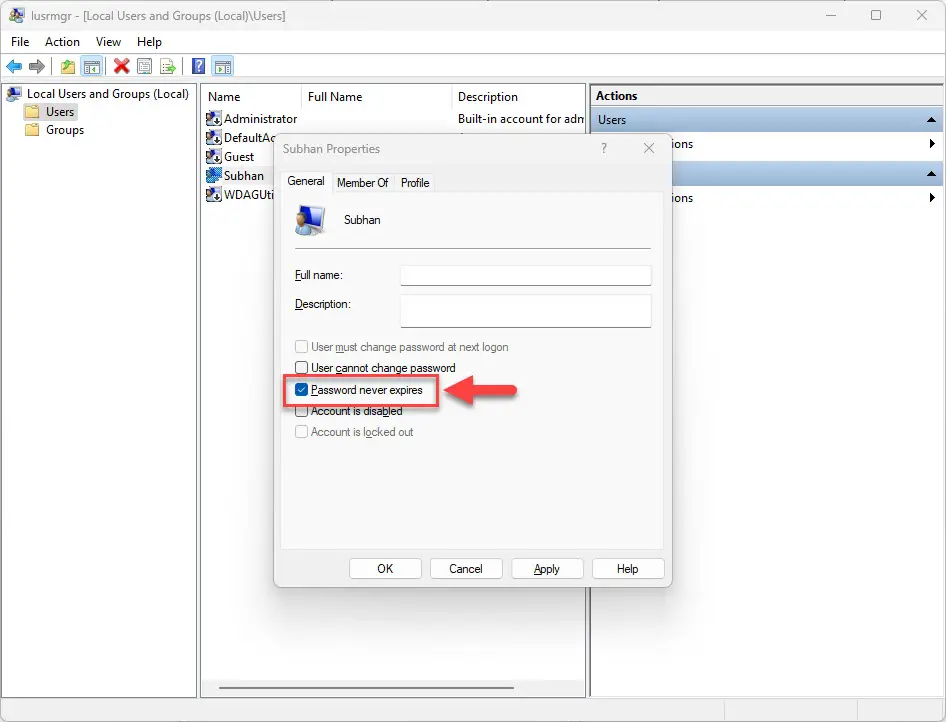
Task: Click Cancel in Subhan Properties
Action: (466, 569)
